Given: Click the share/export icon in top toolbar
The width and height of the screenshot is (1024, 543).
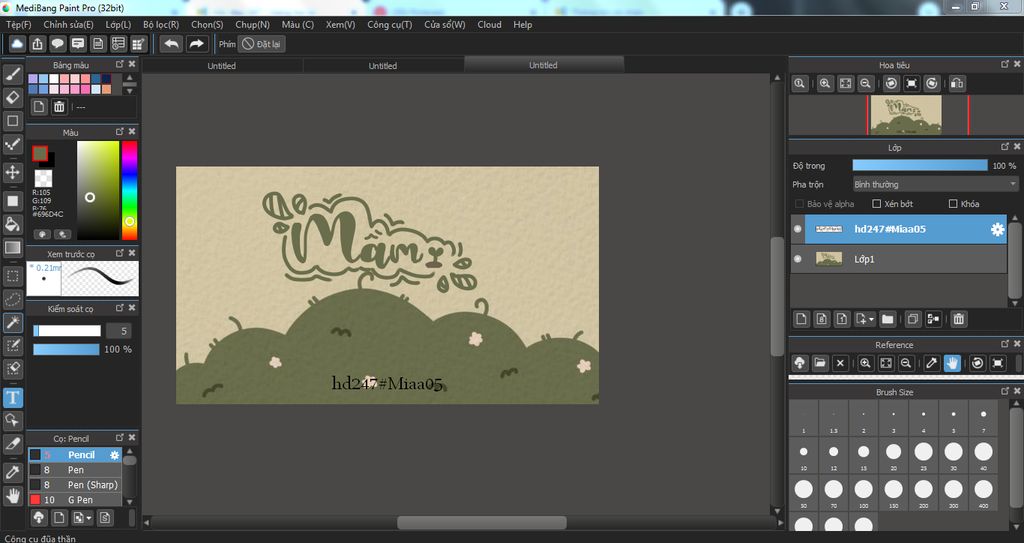Looking at the screenshot, I should point(38,44).
